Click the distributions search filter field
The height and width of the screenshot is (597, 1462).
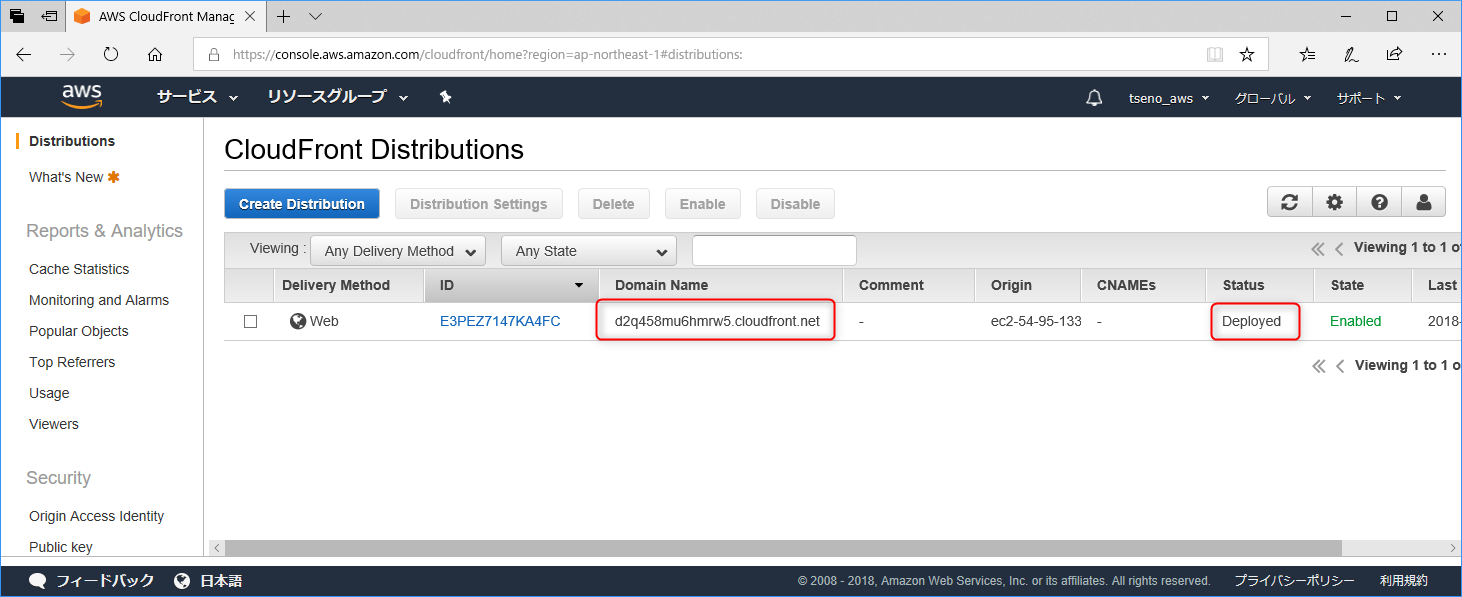tap(774, 251)
